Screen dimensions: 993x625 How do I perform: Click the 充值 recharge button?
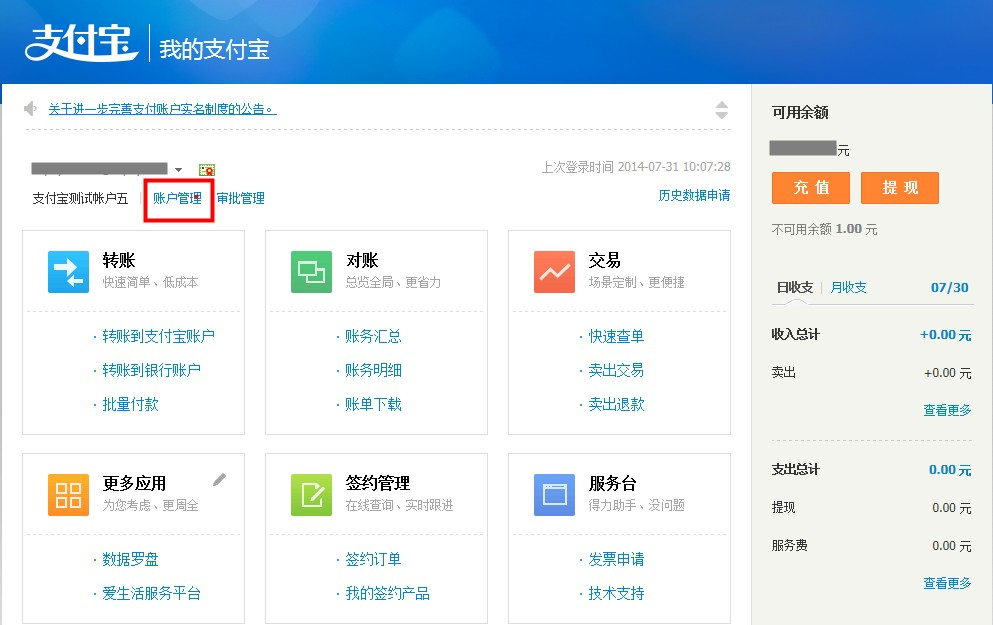(x=811, y=187)
